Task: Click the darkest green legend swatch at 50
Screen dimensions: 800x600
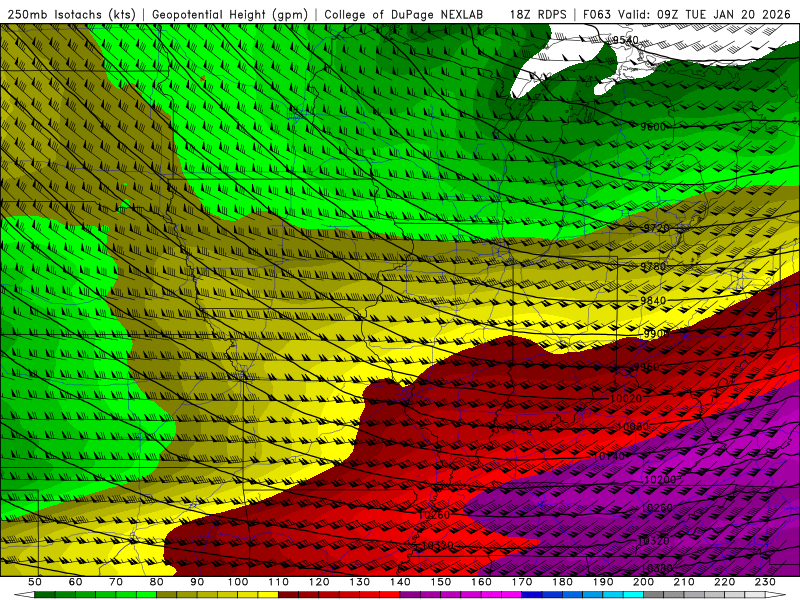Action: coord(45,595)
